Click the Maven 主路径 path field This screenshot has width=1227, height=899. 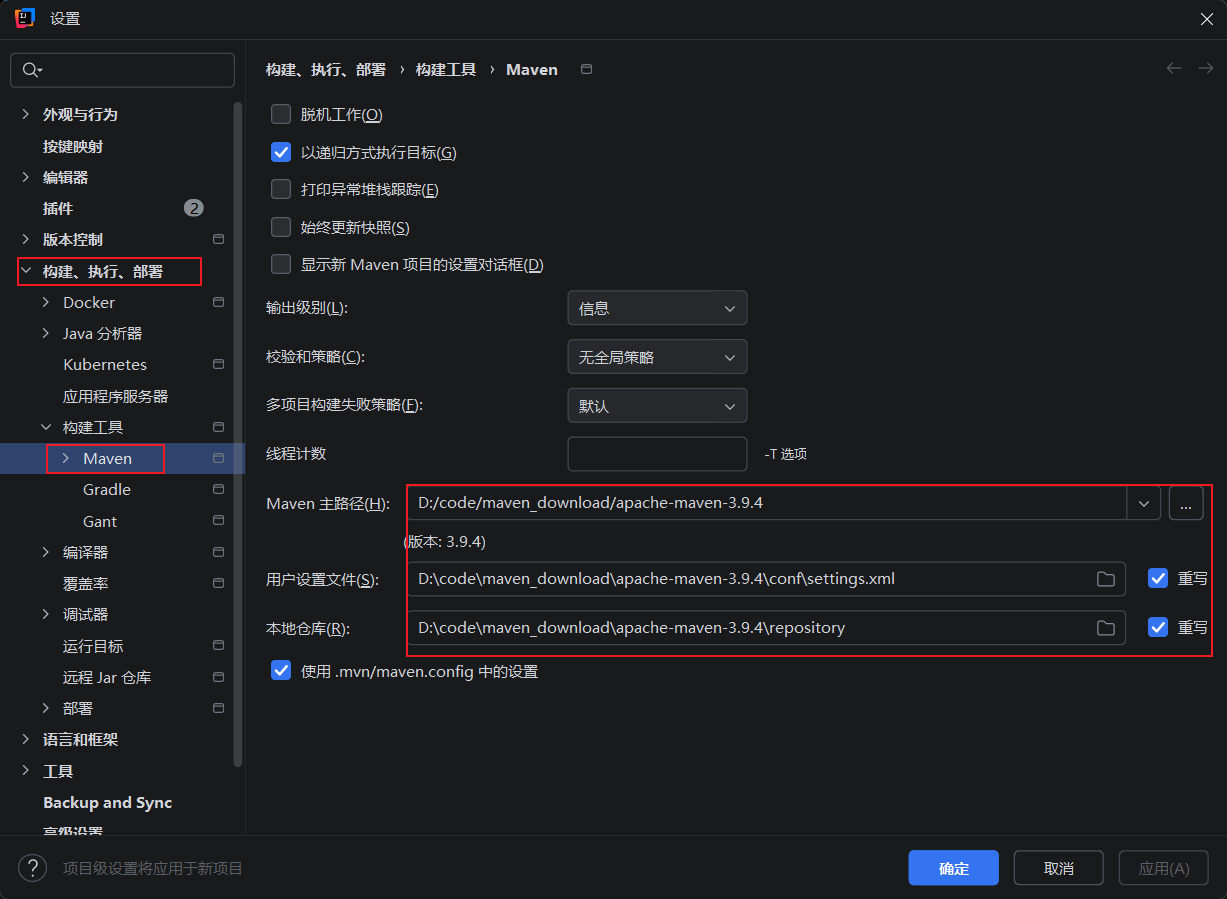(767, 503)
